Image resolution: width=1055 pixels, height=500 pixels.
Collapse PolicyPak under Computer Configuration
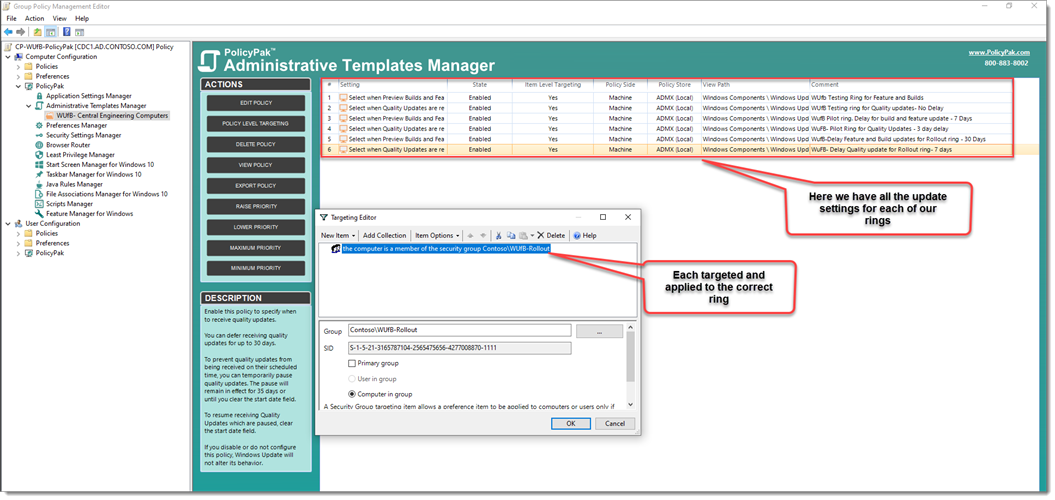coord(18,86)
